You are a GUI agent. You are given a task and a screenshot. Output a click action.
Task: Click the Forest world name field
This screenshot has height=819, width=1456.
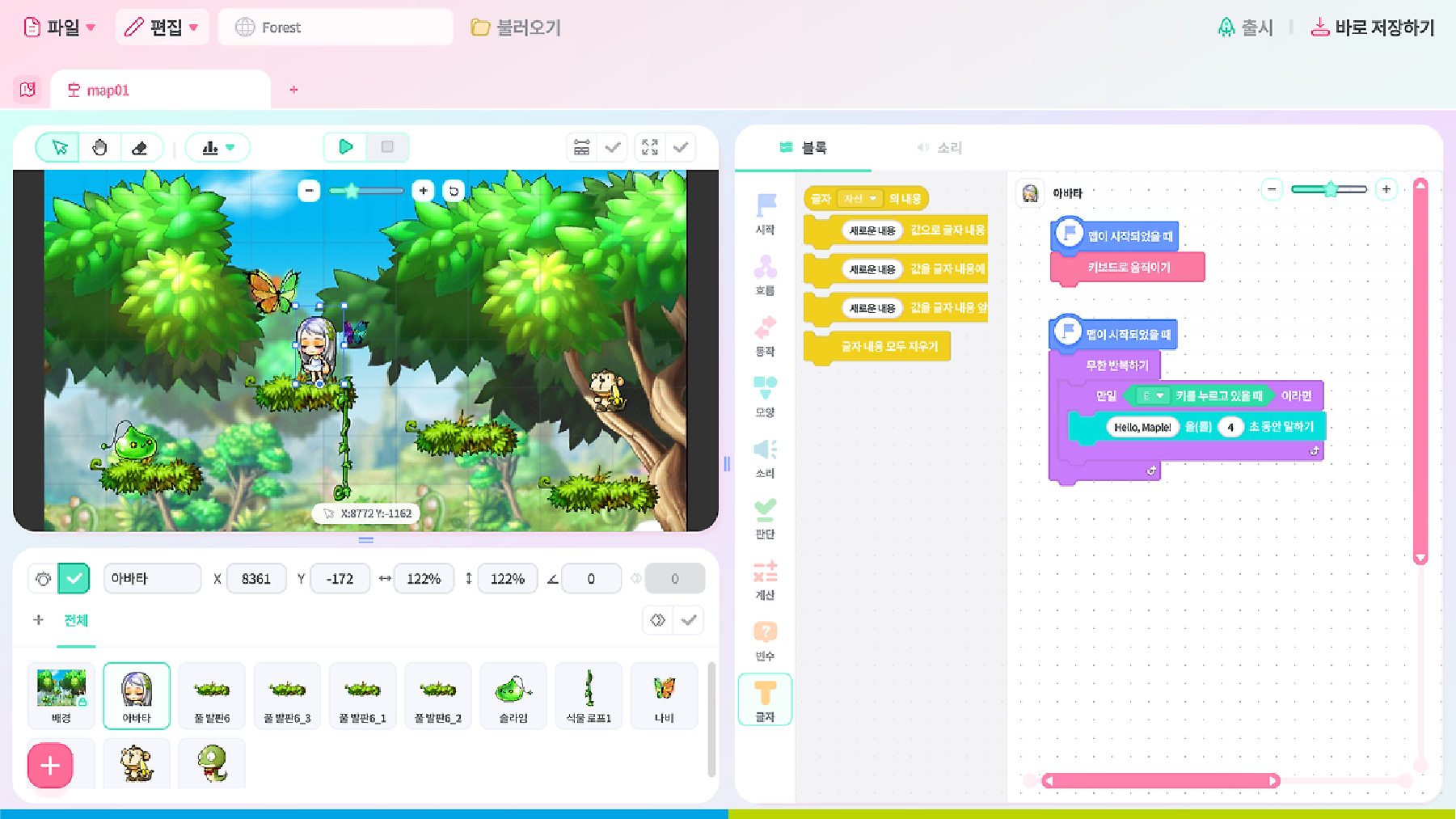[336, 27]
